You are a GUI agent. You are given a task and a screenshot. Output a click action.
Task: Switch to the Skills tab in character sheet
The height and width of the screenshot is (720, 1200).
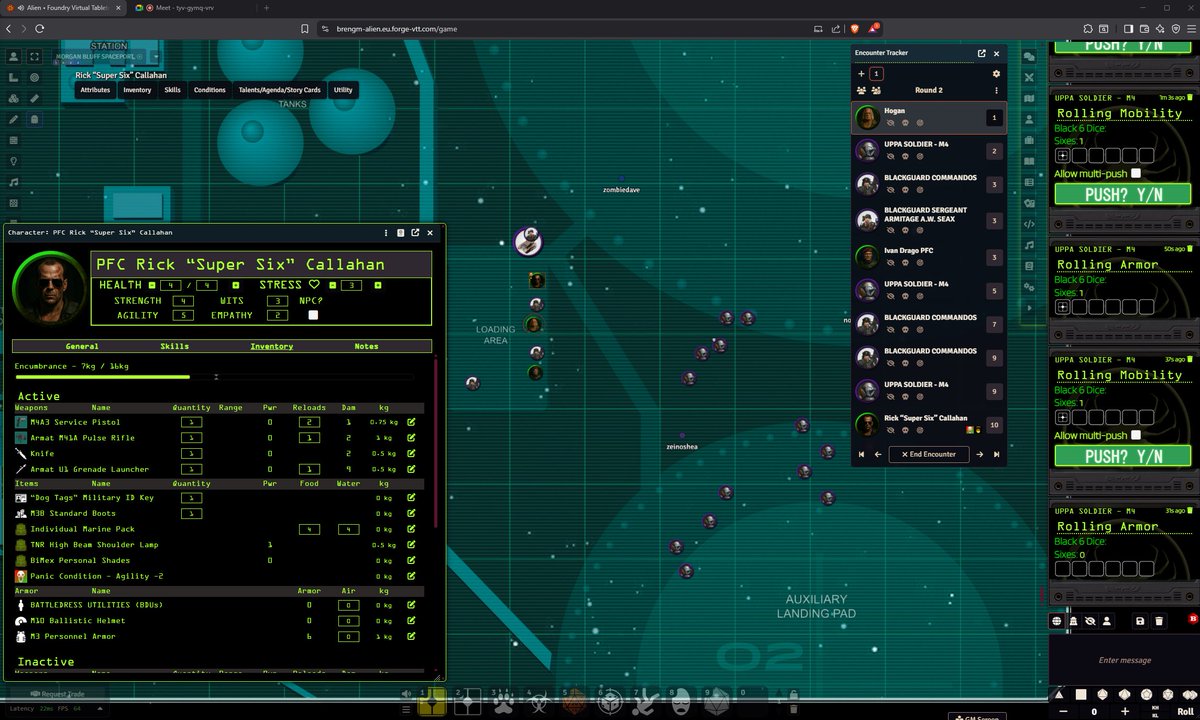(174, 346)
